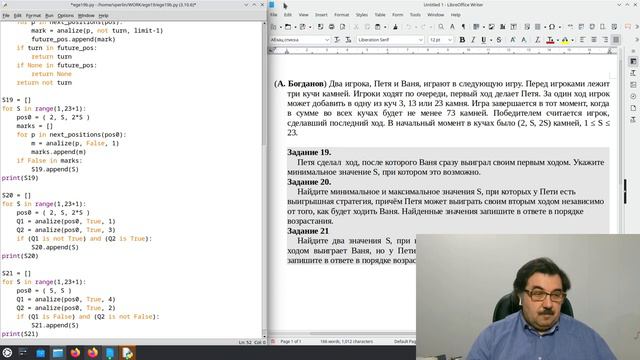This screenshot has width=640, height=360.
Task: Center the paragraph in Writer
Action: point(594,40)
